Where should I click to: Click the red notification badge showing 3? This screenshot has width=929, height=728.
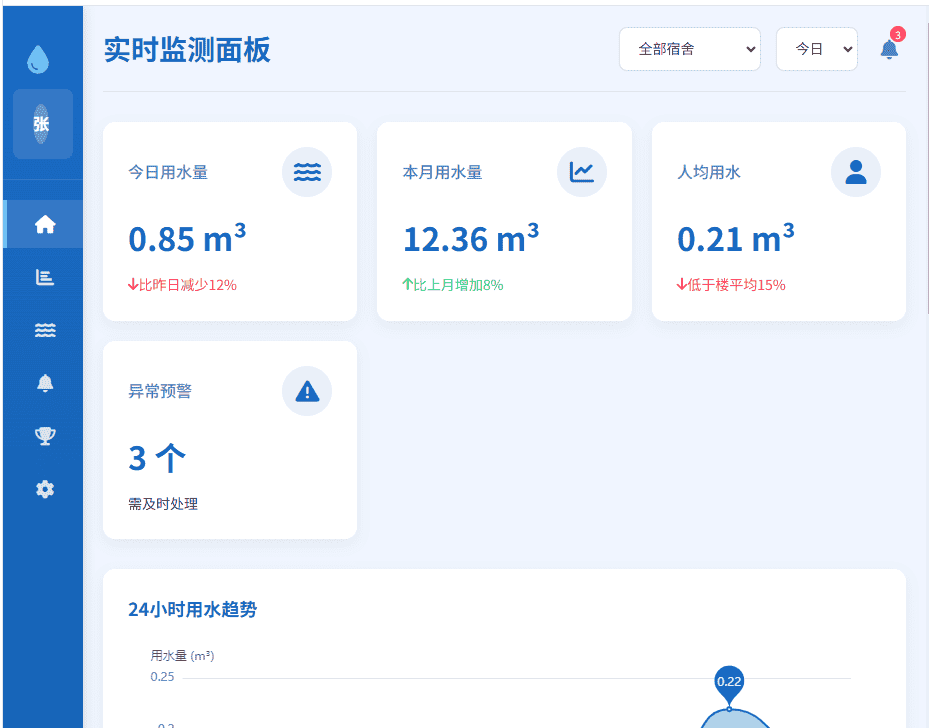[x=898, y=33]
